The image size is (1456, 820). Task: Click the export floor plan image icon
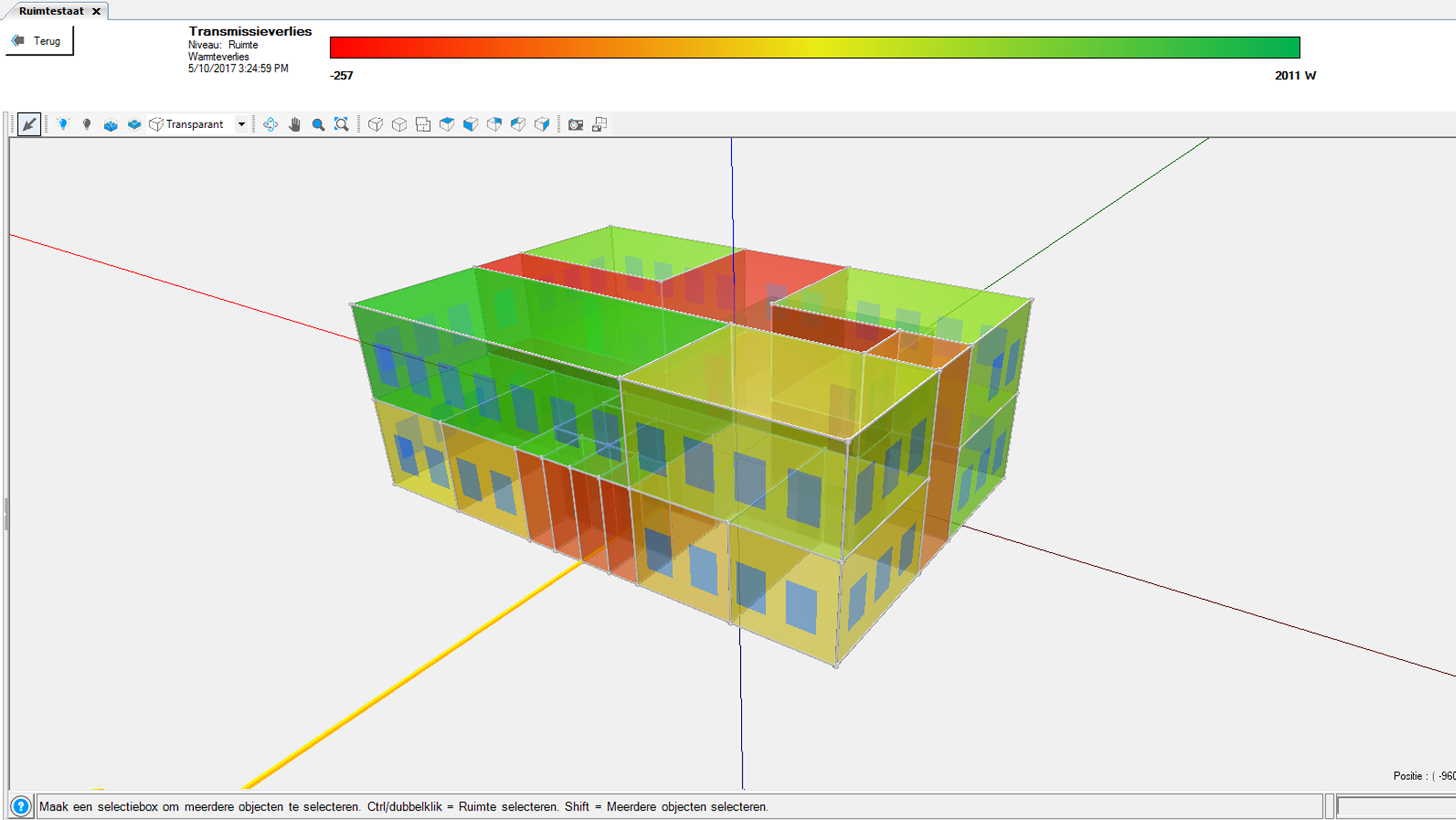click(x=600, y=125)
